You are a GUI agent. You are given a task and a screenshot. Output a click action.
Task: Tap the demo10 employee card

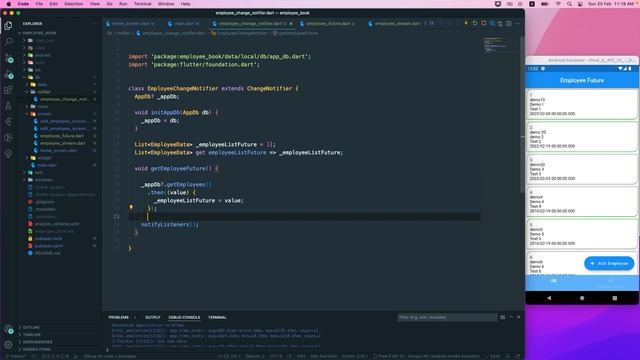(x=582, y=104)
